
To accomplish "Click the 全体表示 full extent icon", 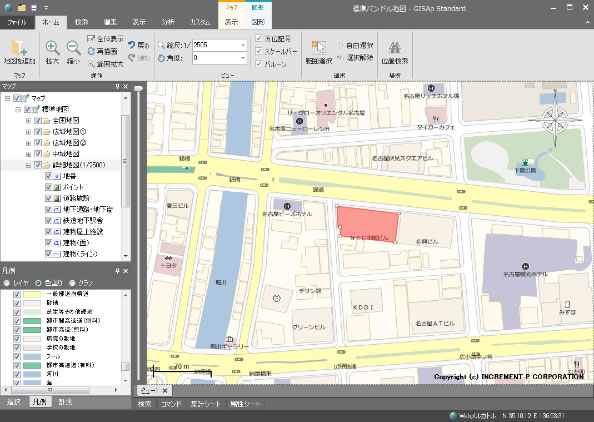I will (x=91, y=39).
